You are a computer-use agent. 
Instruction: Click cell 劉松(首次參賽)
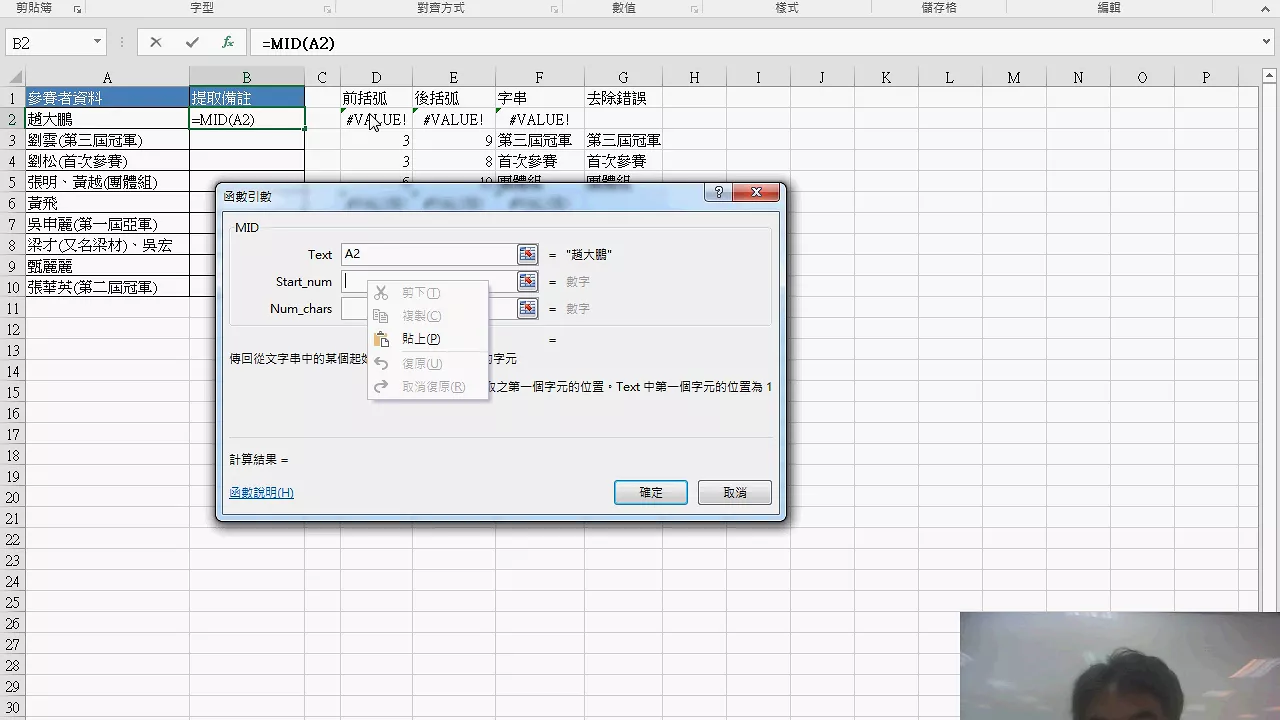pyautogui.click(x=107, y=162)
